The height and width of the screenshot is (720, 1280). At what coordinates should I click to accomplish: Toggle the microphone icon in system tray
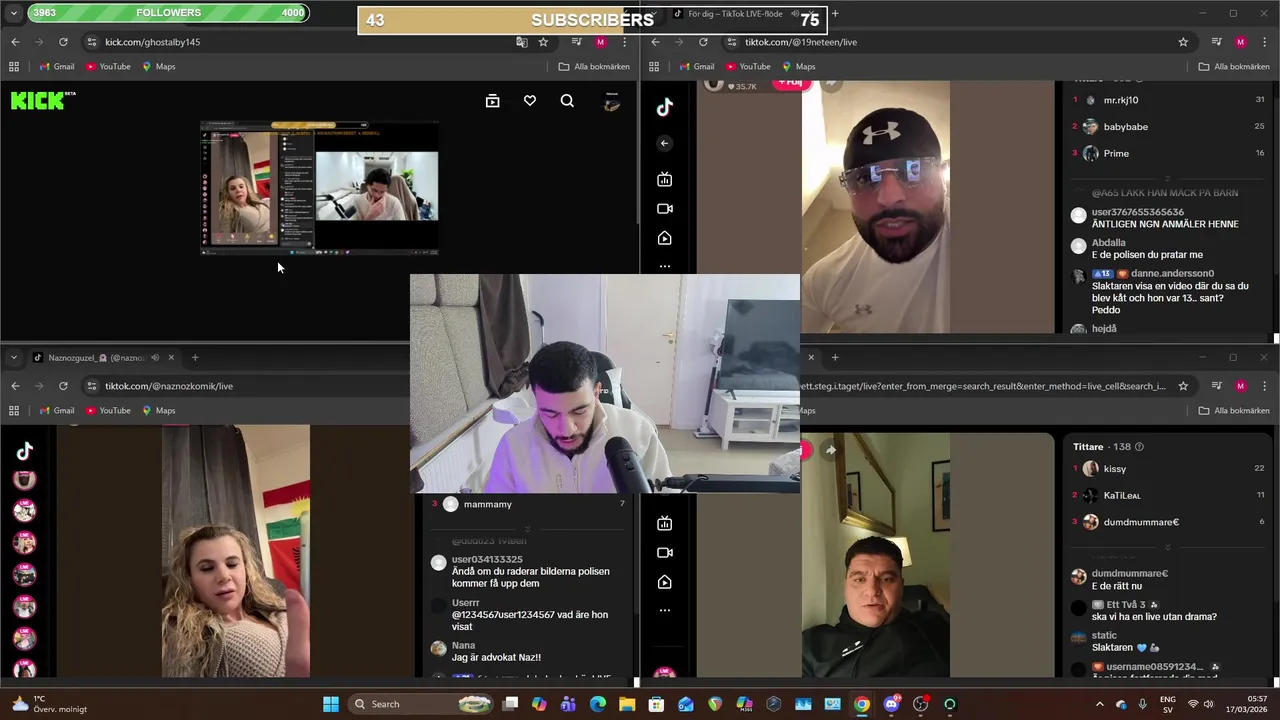pos(1143,704)
